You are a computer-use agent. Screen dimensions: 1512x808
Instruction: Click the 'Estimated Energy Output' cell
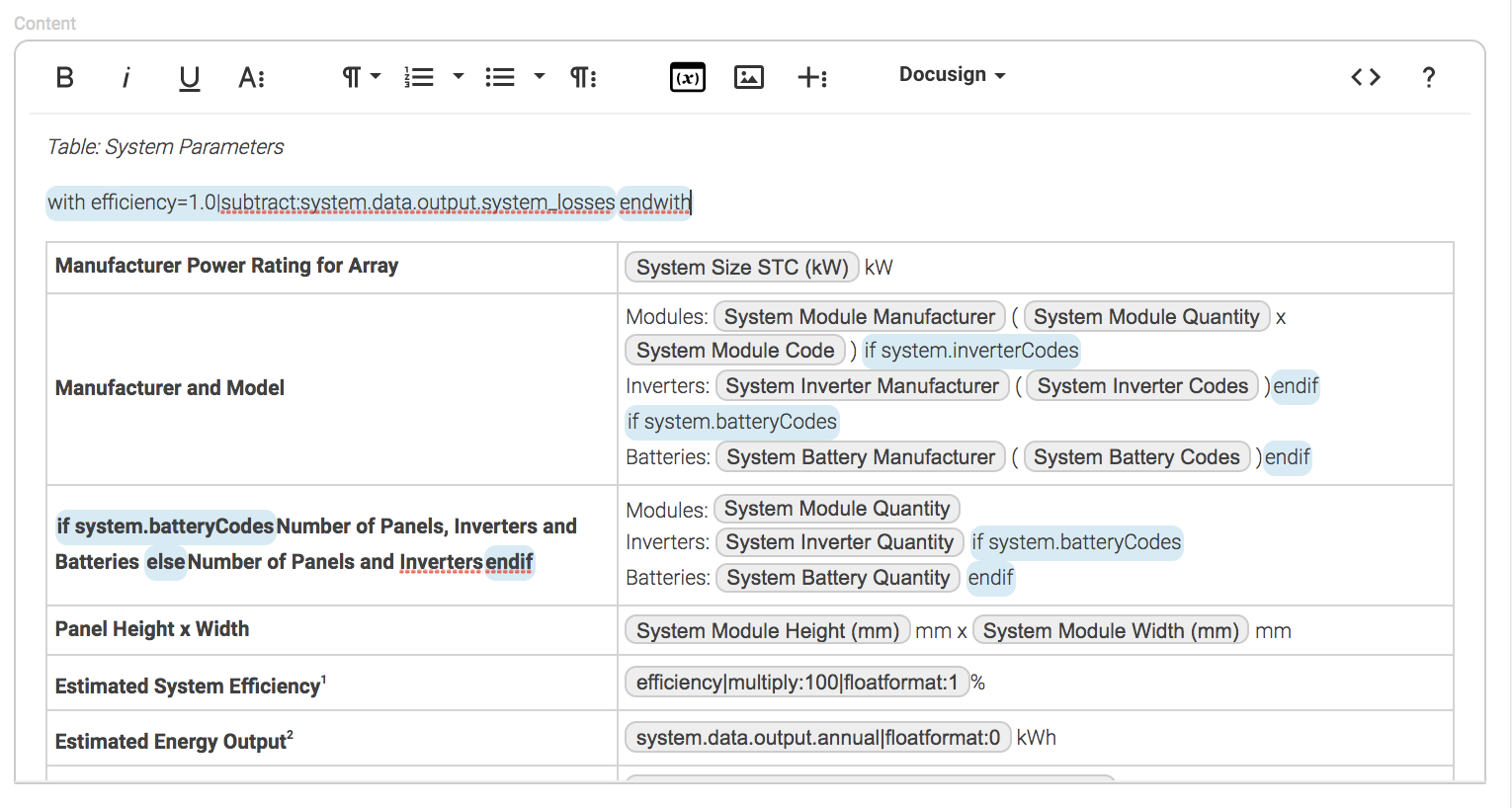tap(331, 739)
